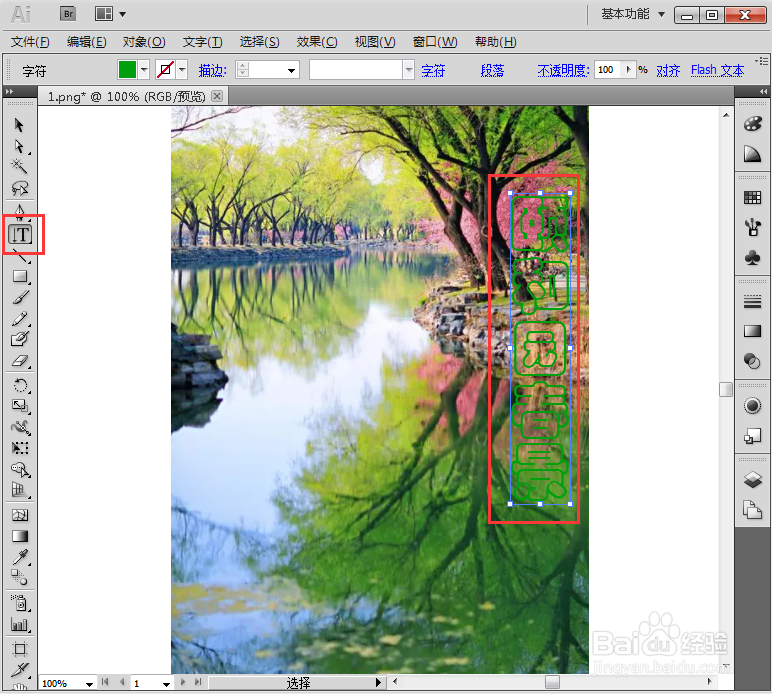Open the artboard number dropdown
The image size is (772, 694).
click(166, 684)
